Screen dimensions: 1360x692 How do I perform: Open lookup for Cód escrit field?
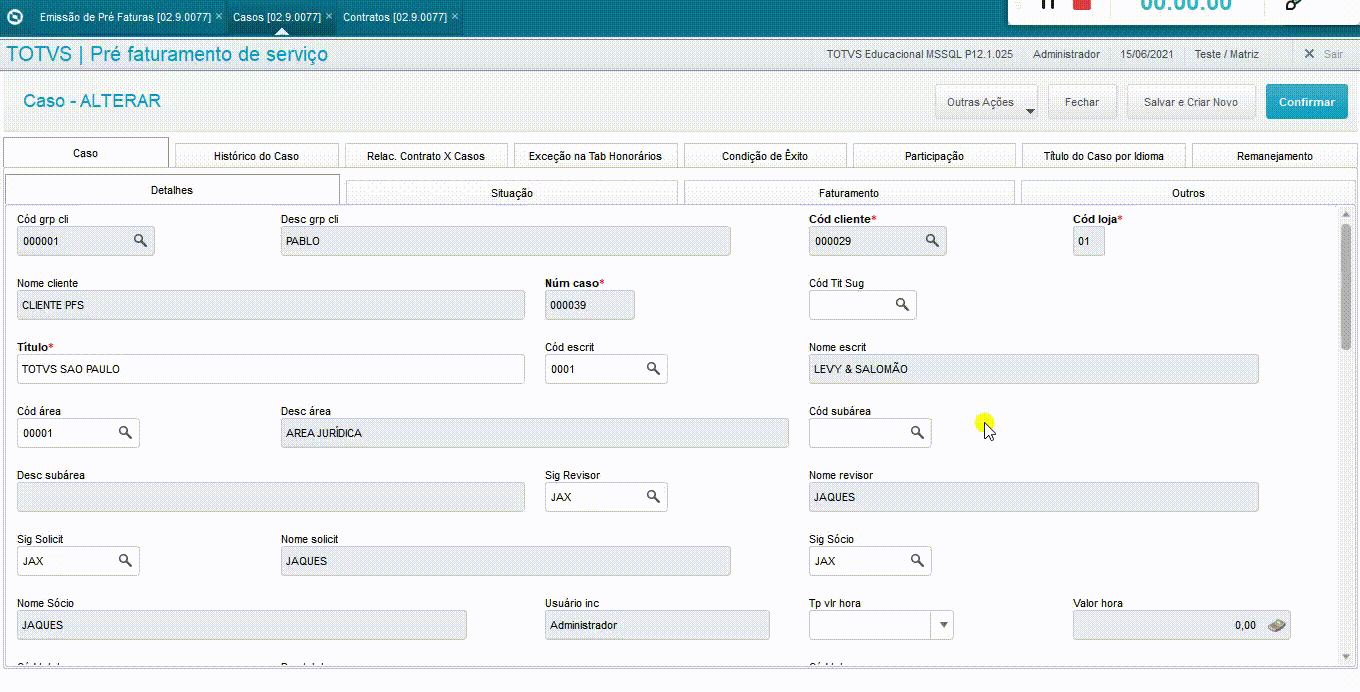click(x=653, y=369)
